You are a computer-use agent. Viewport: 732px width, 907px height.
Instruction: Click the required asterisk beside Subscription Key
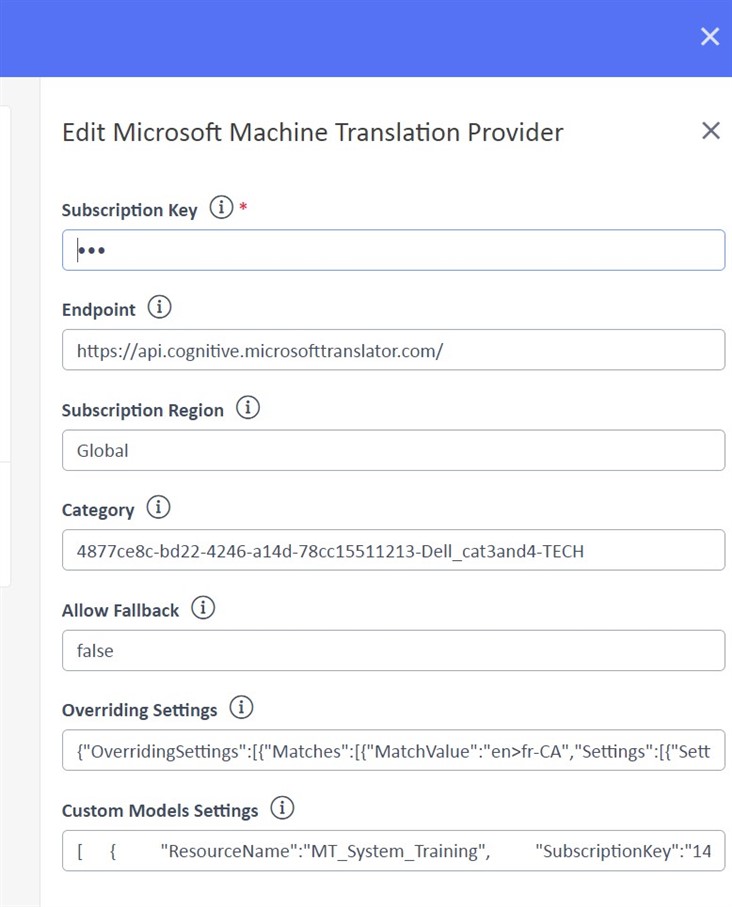point(242,205)
